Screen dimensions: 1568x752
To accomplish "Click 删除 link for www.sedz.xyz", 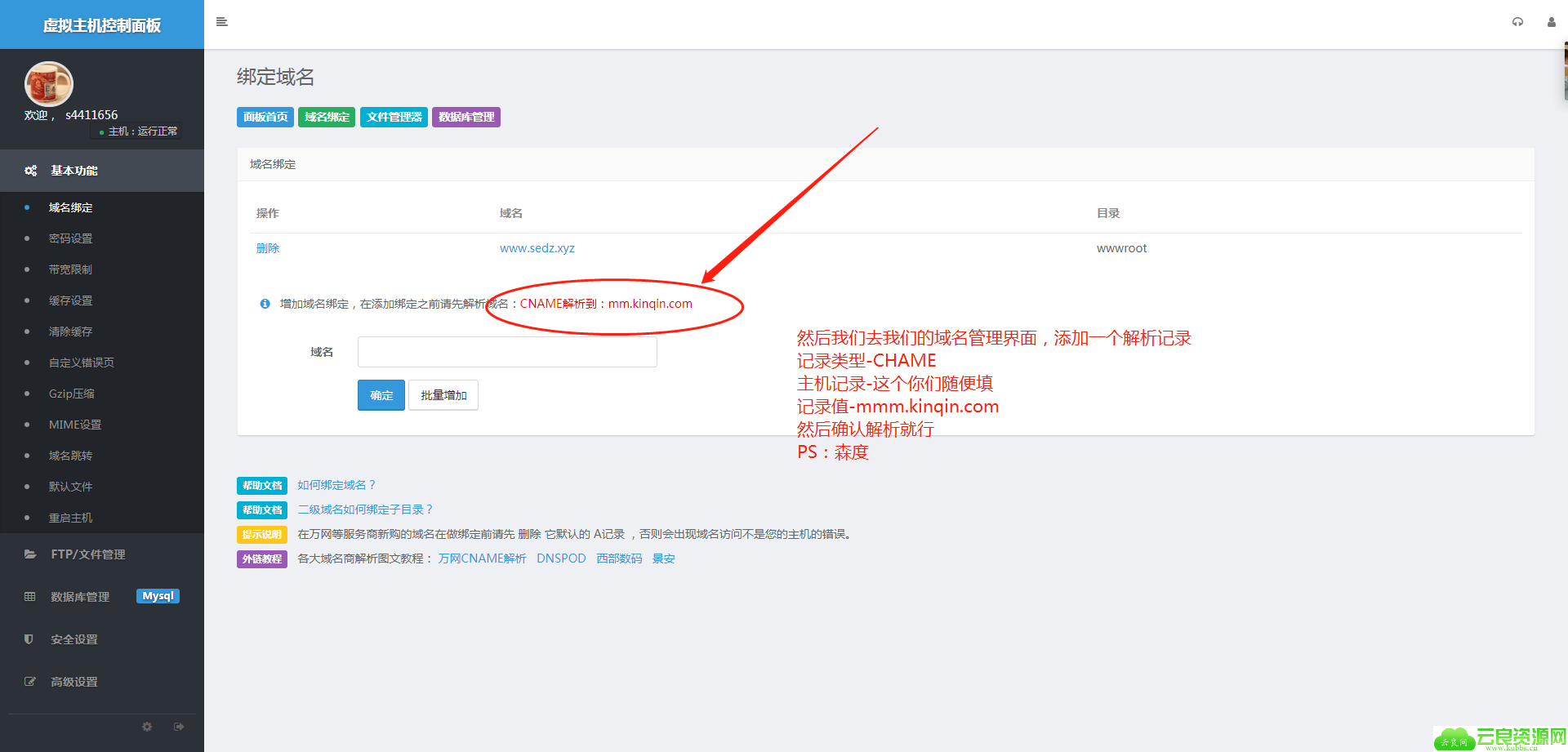I will [x=268, y=248].
